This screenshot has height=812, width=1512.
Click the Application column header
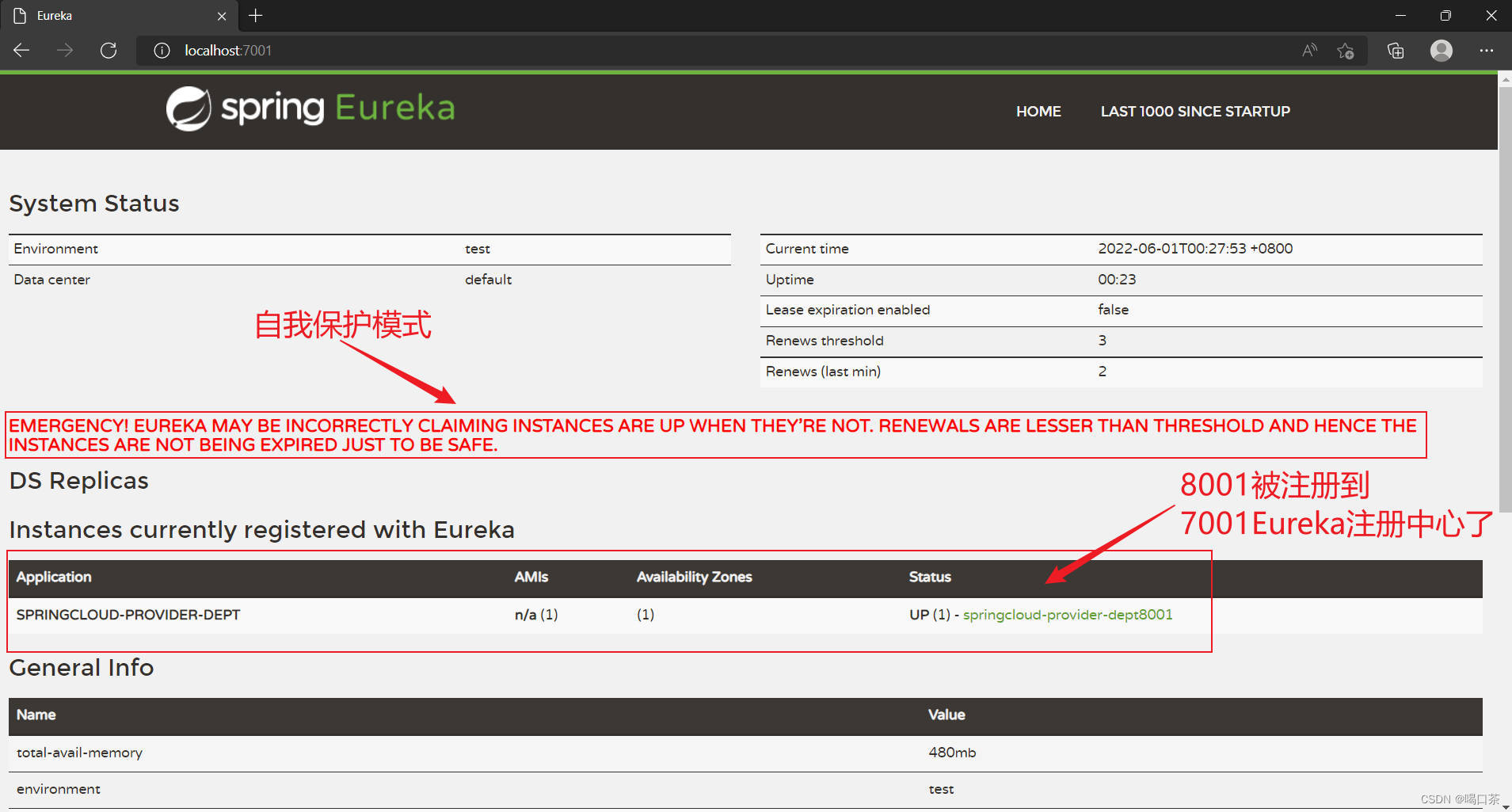click(x=54, y=577)
